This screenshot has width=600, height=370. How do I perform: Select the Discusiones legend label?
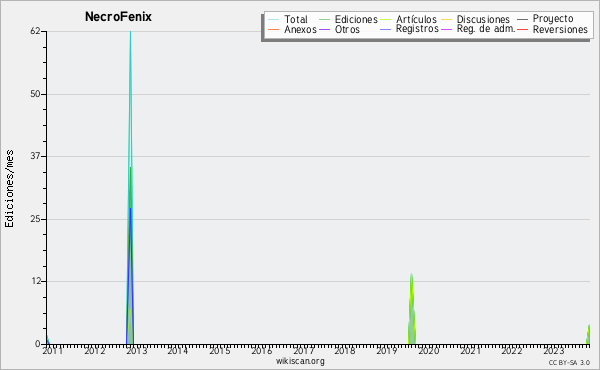[483, 20]
